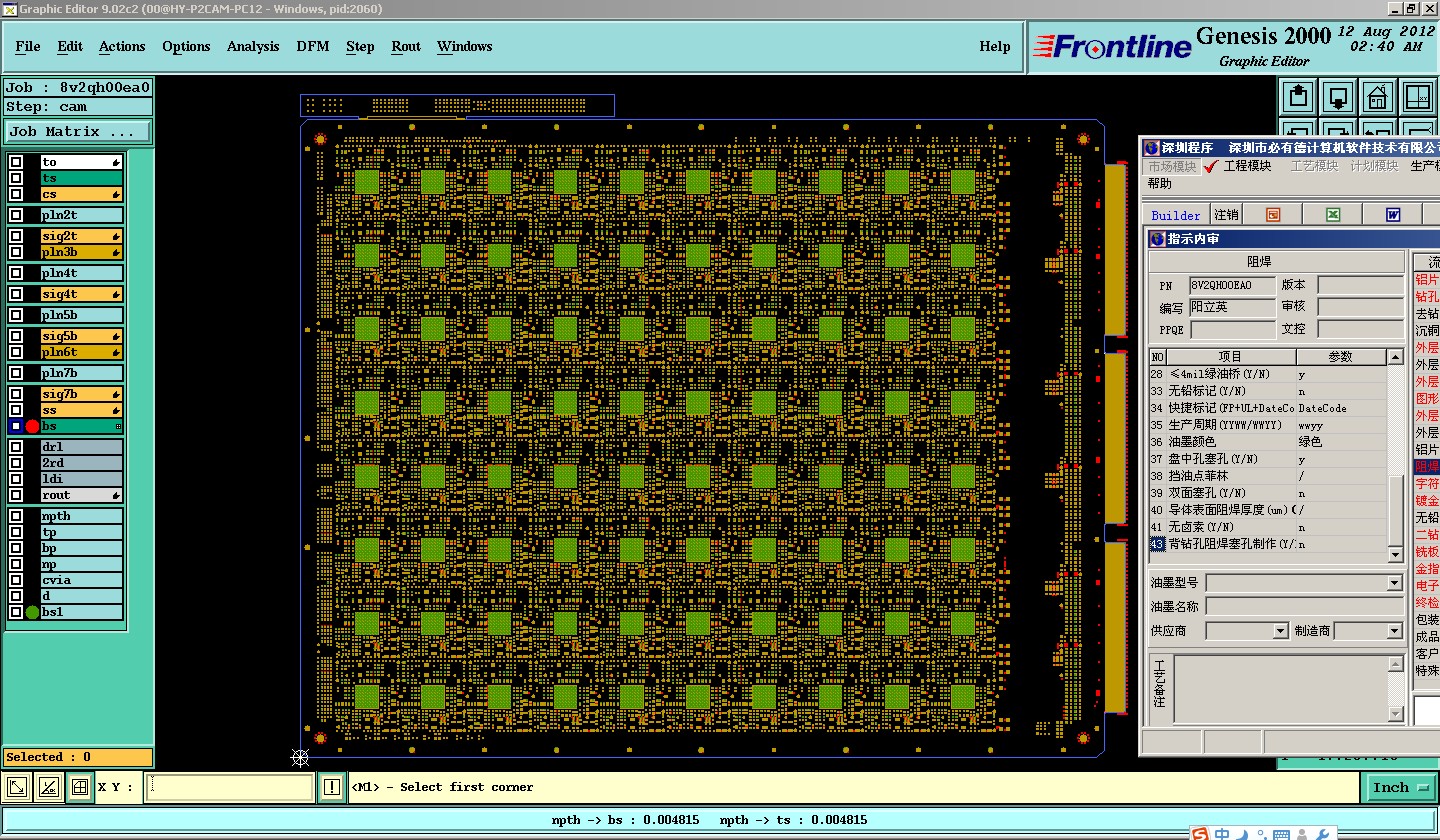Click the Job Matrix button
The width and height of the screenshot is (1440, 840).
click(x=78, y=131)
